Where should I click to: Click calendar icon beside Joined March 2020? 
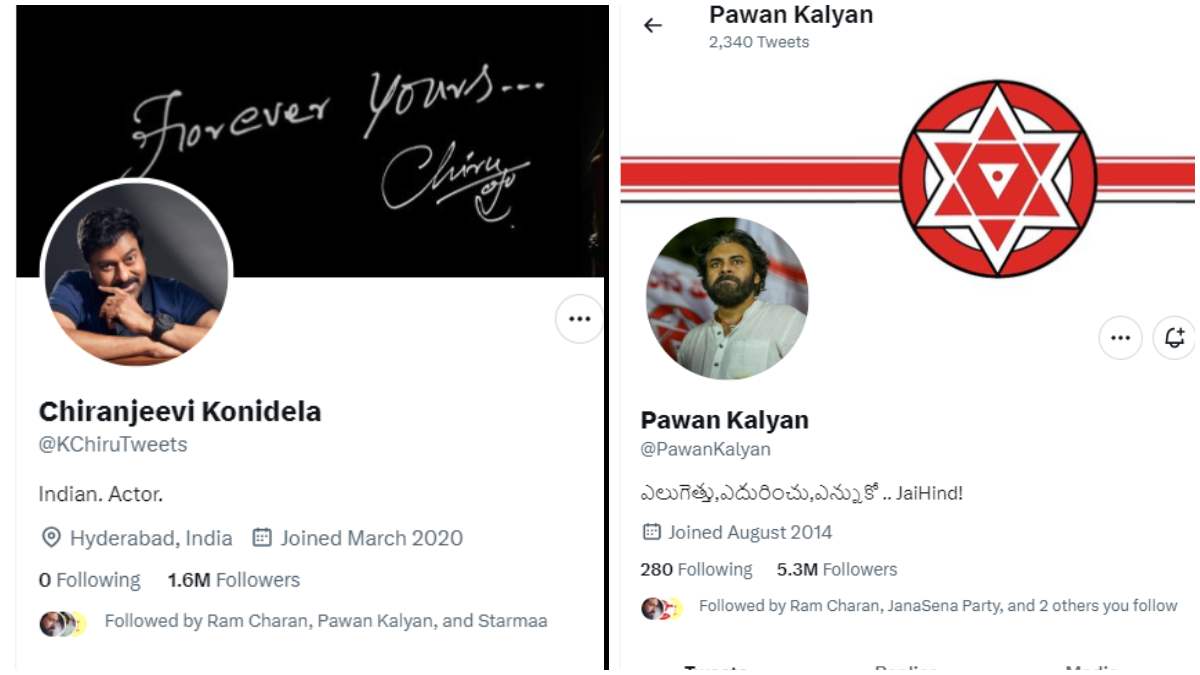pos(262,538)
